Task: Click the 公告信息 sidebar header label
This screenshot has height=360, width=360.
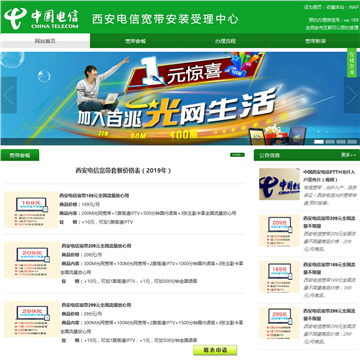Action: coord(270,155)
